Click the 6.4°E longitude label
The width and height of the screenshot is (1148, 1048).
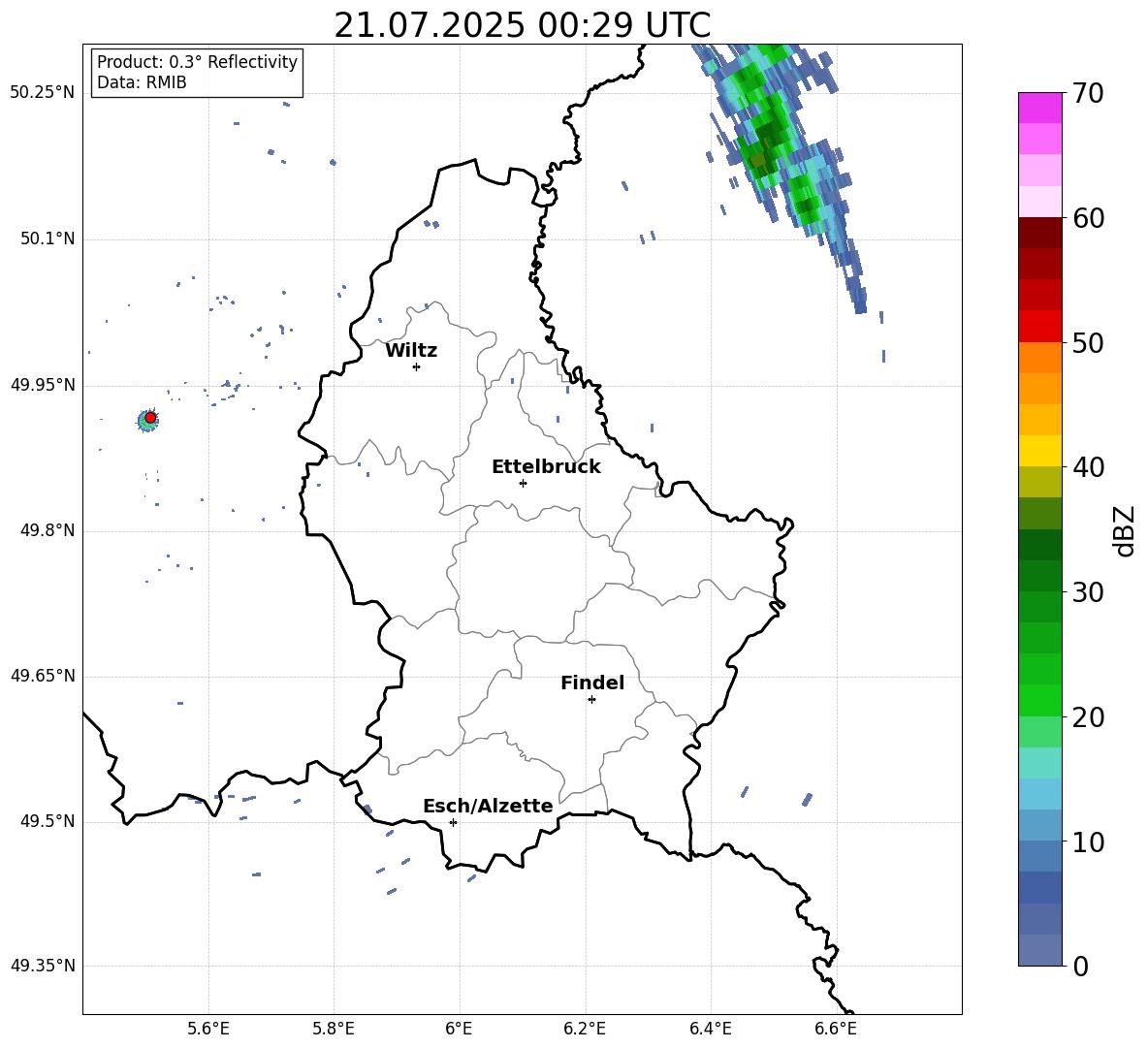tap(710, 1029)
